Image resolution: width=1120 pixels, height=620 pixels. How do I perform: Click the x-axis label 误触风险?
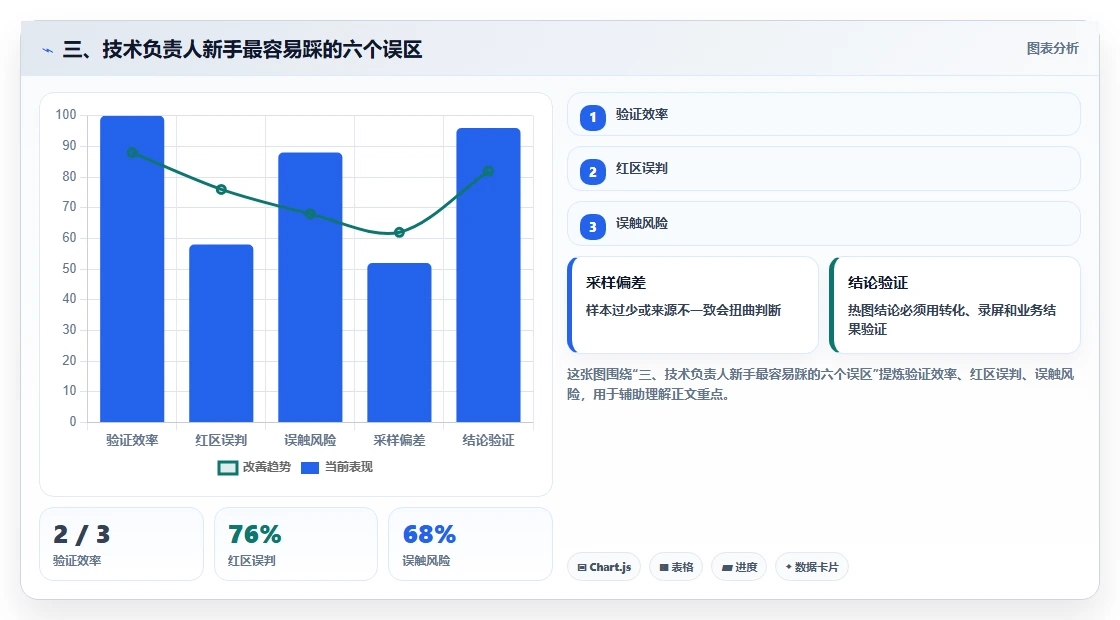(x=310, y=441)
